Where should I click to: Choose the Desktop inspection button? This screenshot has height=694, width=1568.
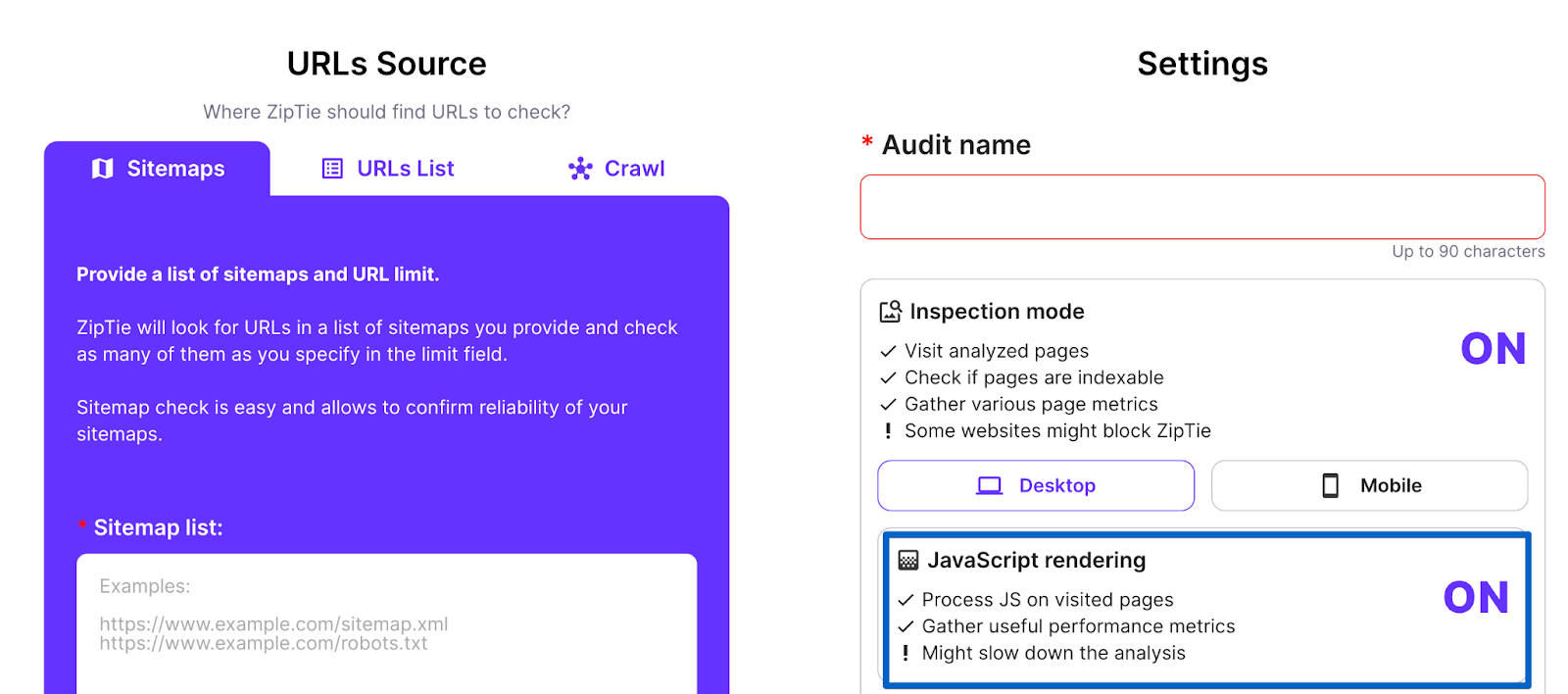click(x=1036, y=485)
